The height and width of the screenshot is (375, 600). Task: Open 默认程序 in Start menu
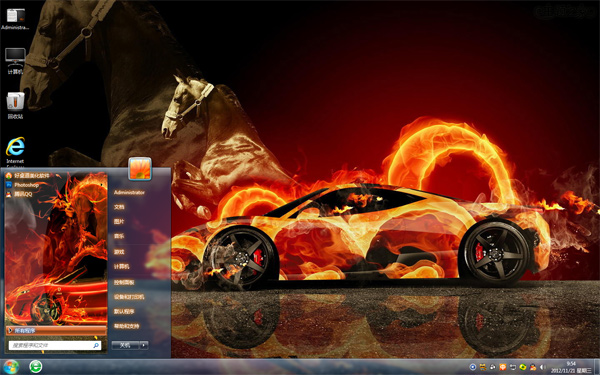coord(124,311)
